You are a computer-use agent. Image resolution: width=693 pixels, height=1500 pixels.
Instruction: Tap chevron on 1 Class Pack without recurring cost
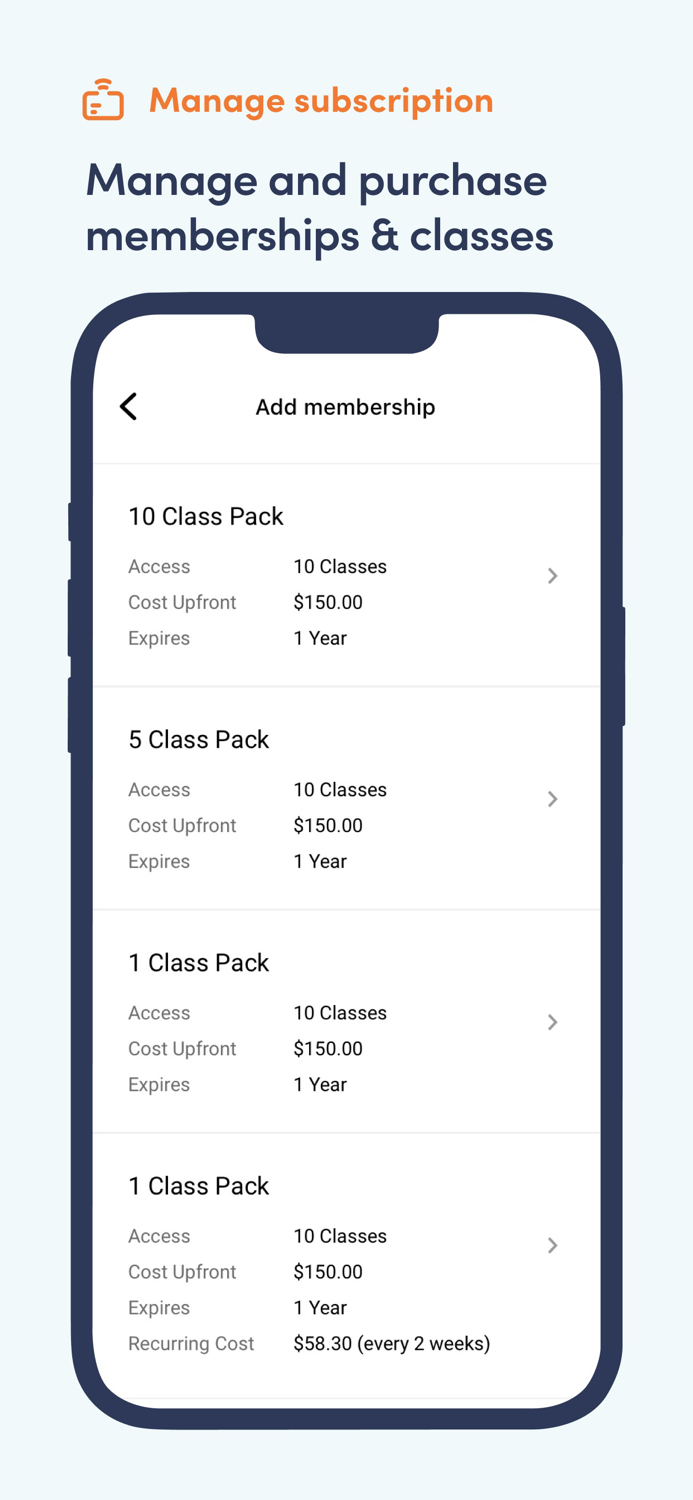coord(552,1022)
